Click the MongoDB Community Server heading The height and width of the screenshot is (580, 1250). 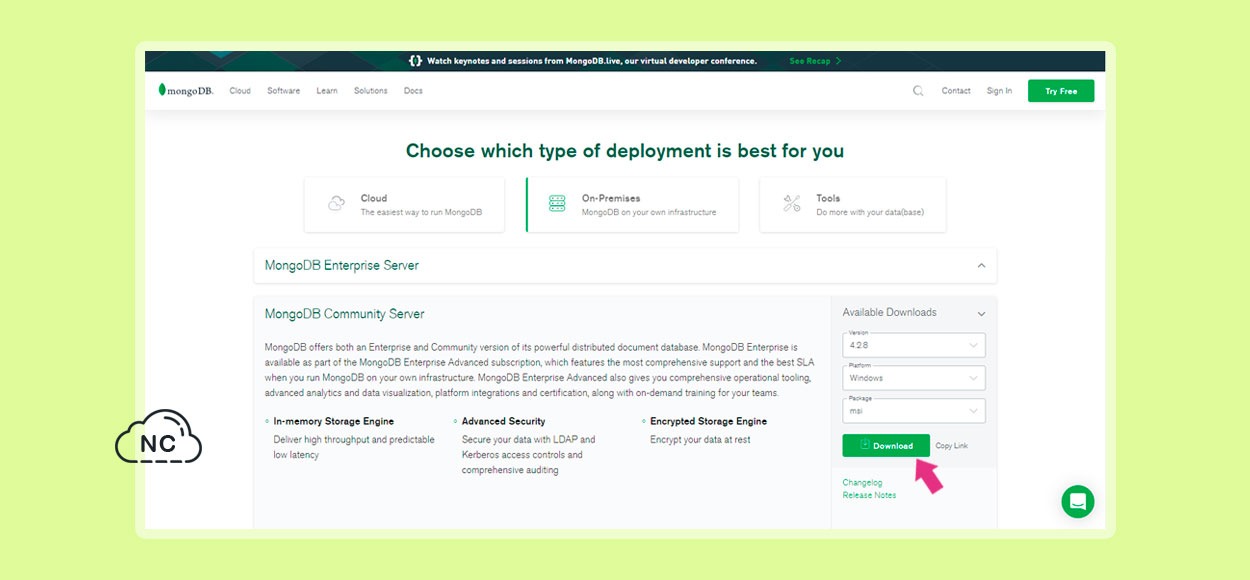344,314
